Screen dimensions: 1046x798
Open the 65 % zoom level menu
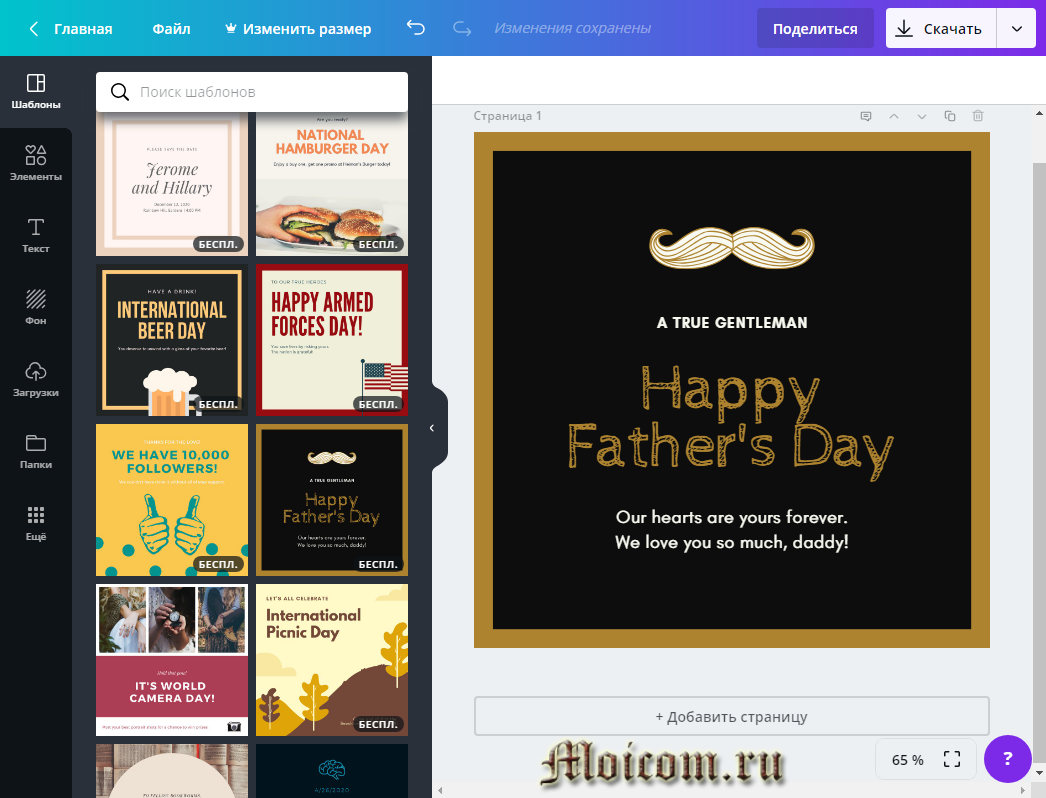point(907,759)
